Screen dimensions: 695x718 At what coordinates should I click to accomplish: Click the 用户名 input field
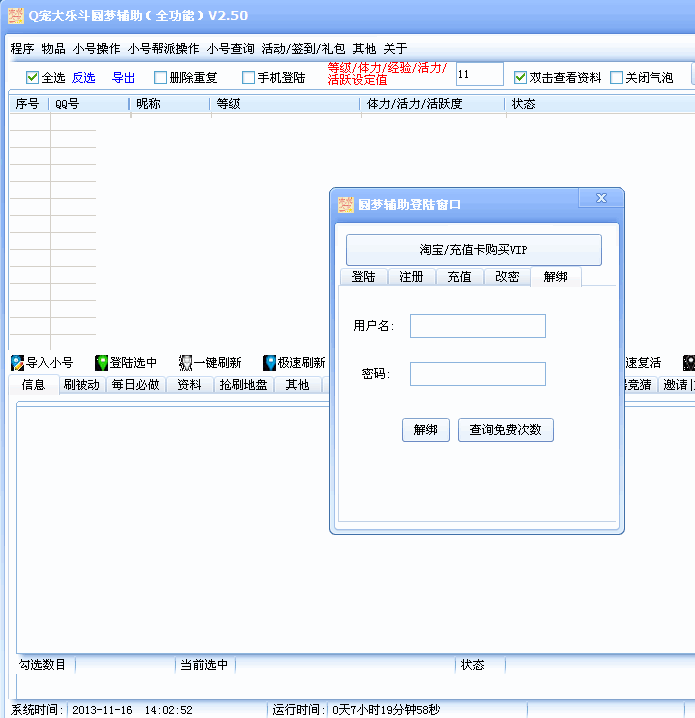coord(478,326)
